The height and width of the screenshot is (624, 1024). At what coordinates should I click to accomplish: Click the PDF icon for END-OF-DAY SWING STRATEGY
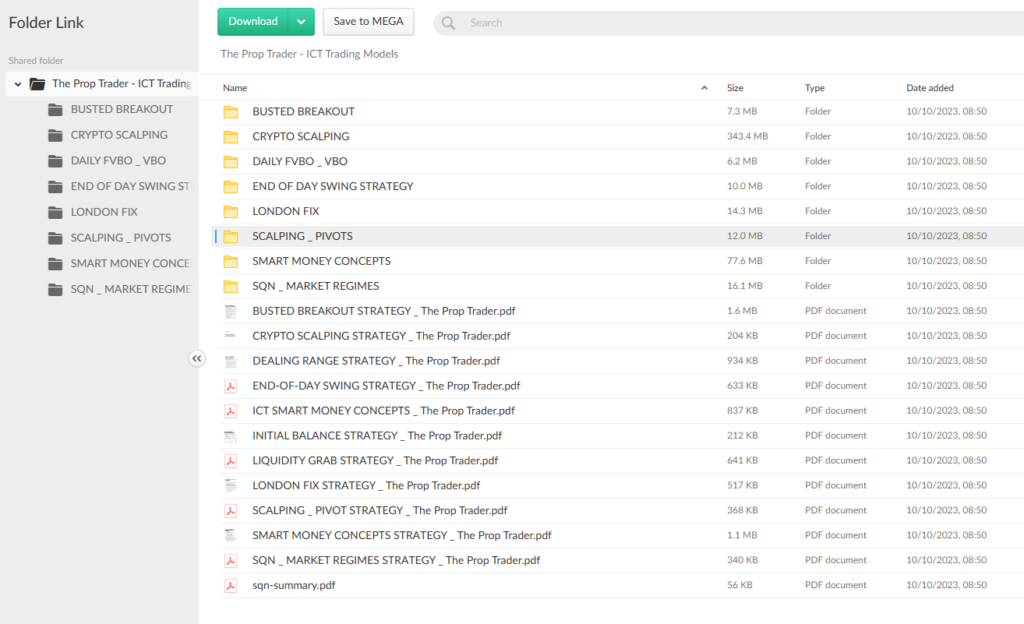pos(230,386)
